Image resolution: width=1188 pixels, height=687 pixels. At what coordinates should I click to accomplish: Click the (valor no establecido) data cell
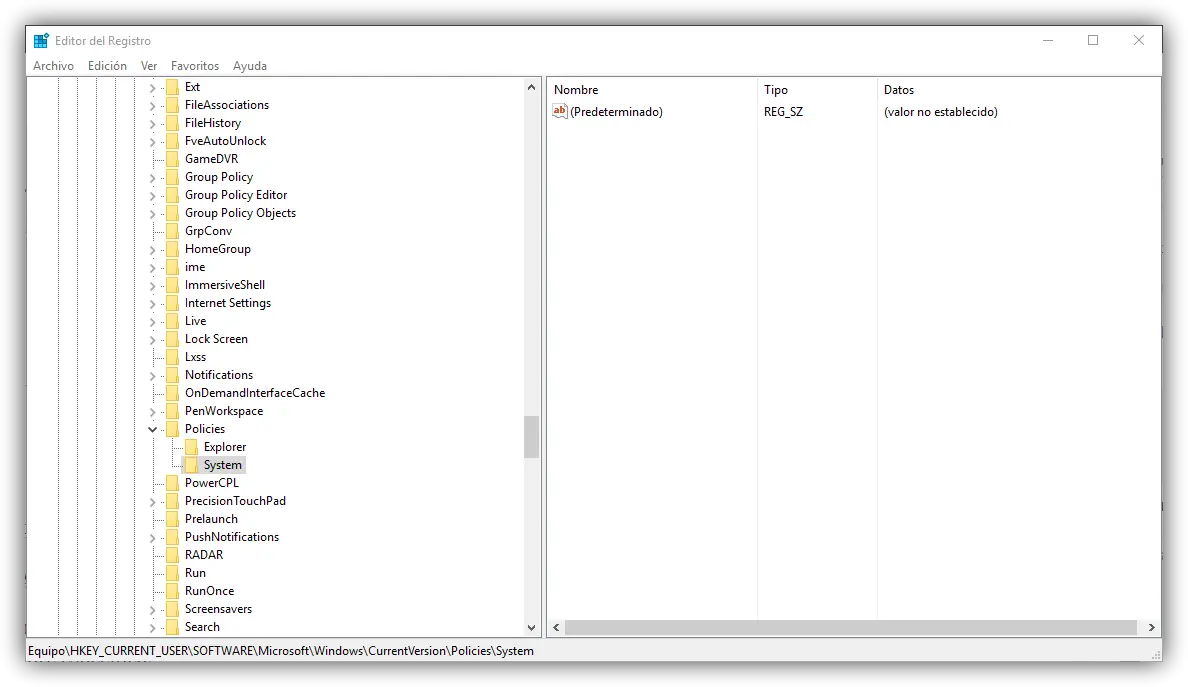[940, 112]
